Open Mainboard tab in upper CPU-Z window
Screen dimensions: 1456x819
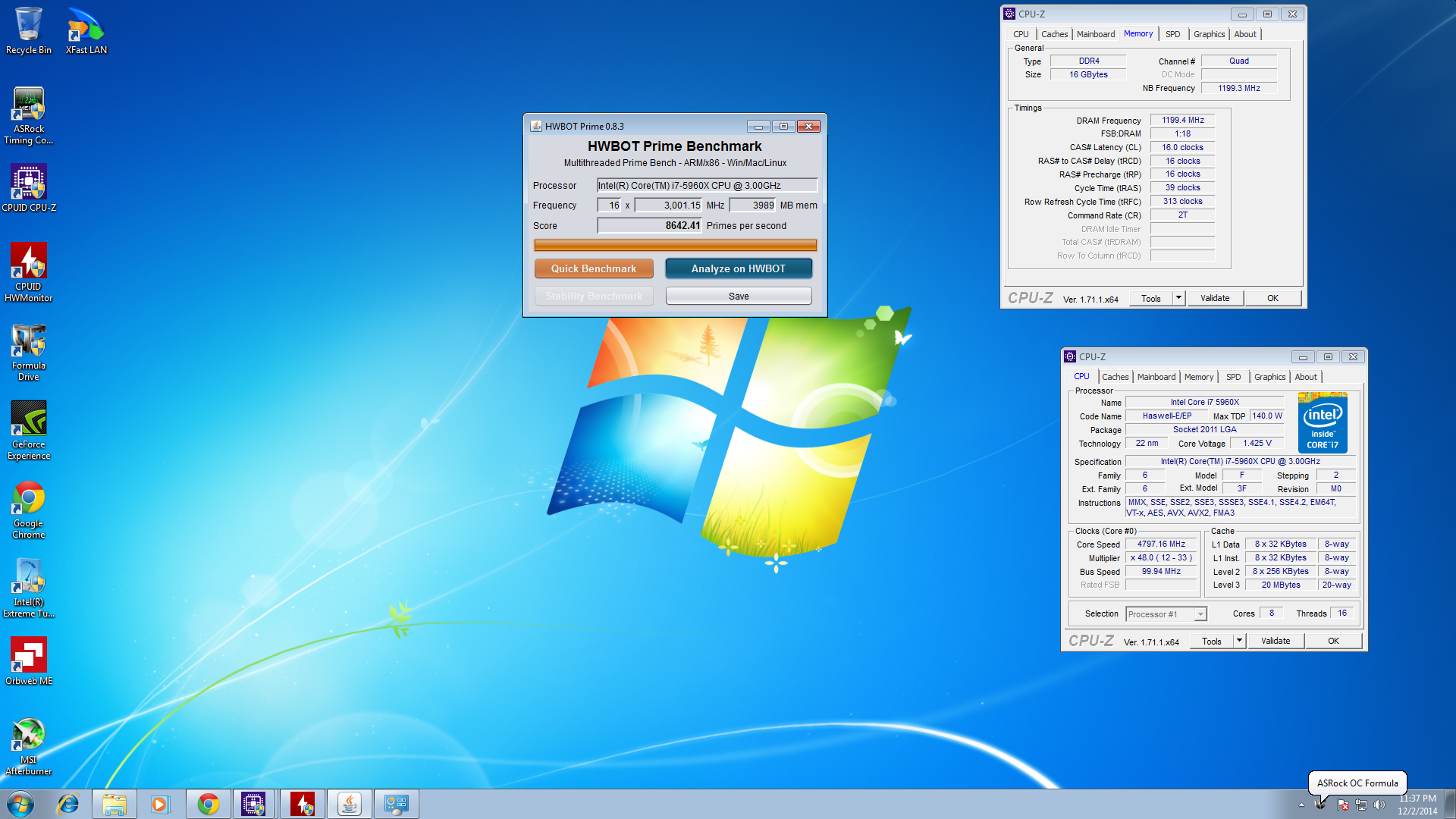[x=1096, y=34]
